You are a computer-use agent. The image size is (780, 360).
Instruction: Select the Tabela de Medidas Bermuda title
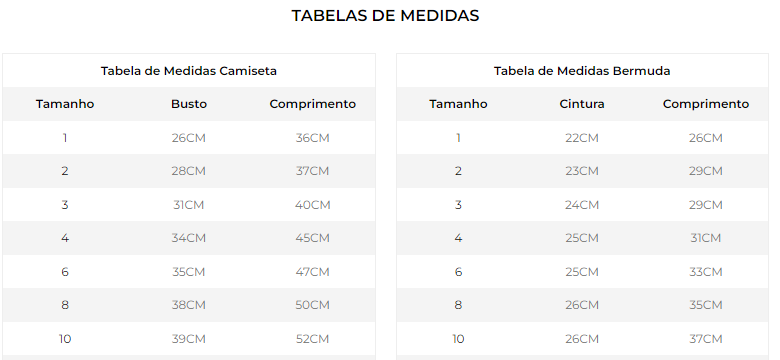pos(582,71)
